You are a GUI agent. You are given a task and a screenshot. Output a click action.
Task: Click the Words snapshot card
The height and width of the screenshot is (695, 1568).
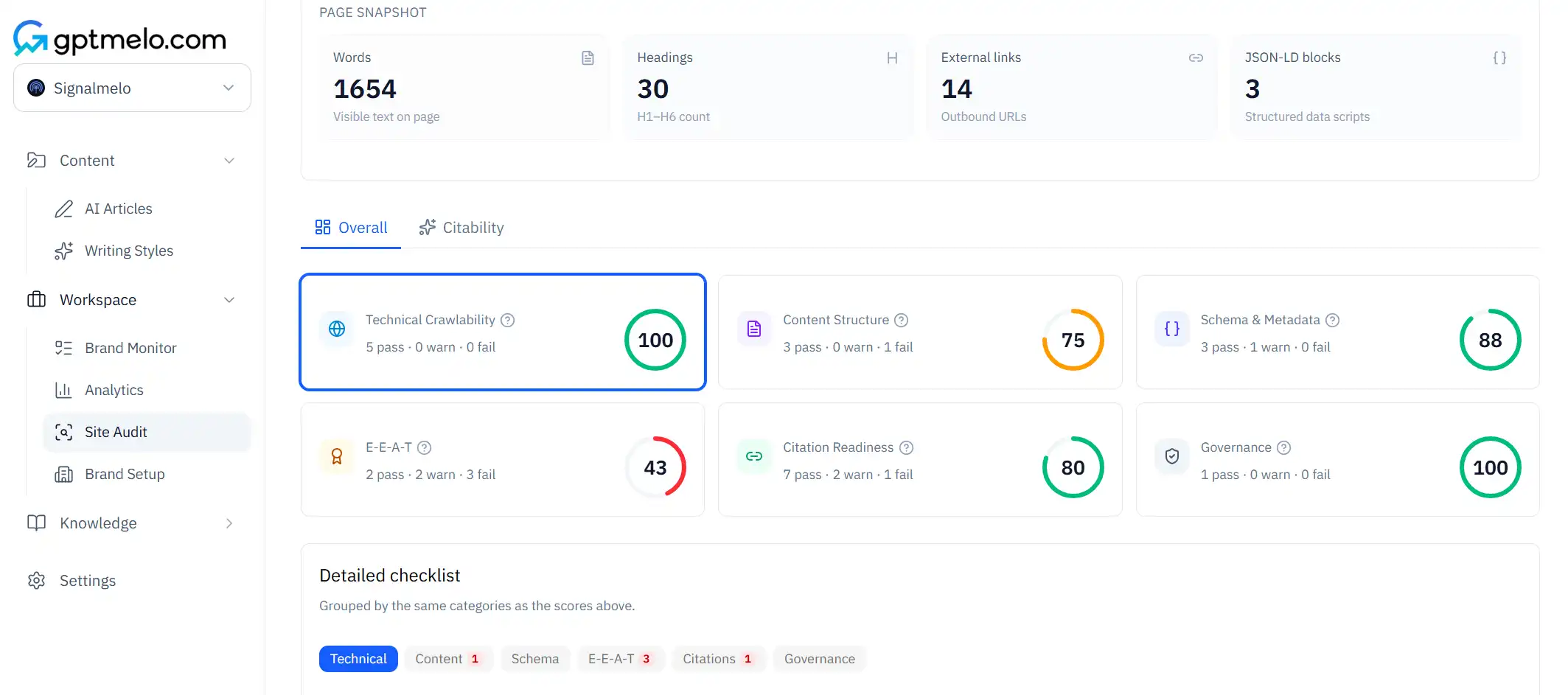[464, 86]
